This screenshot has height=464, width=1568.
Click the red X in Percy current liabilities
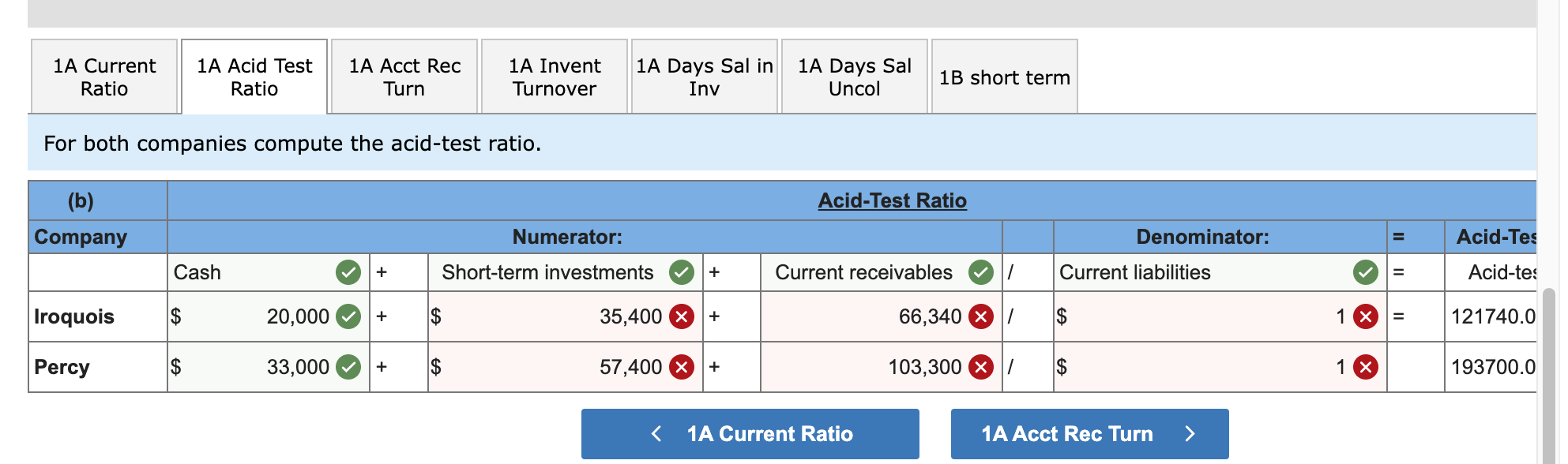click(x=1366, y=367)
